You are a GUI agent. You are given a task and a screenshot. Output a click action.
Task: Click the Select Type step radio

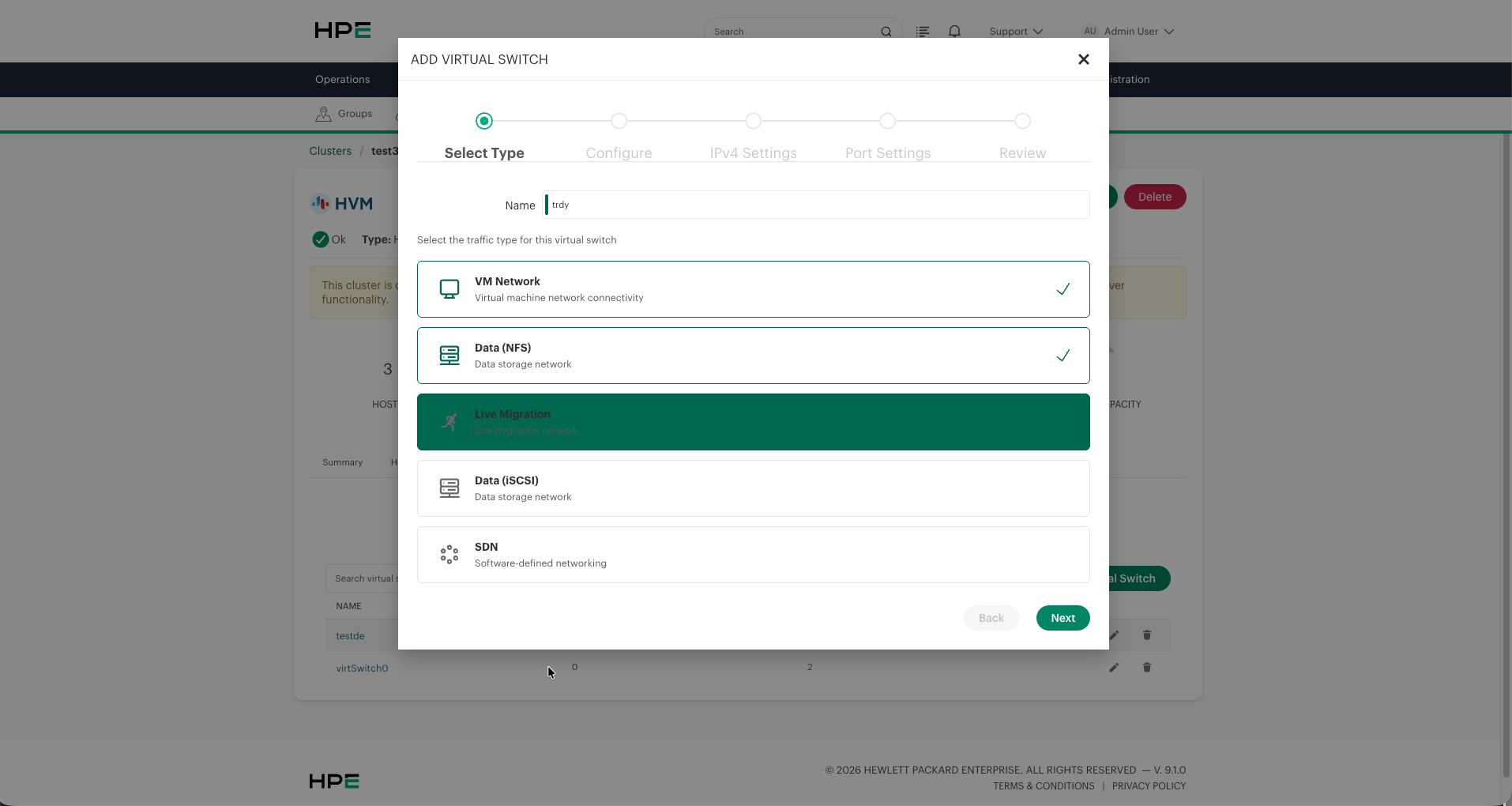pyautogui.click(x=484, y=121)
